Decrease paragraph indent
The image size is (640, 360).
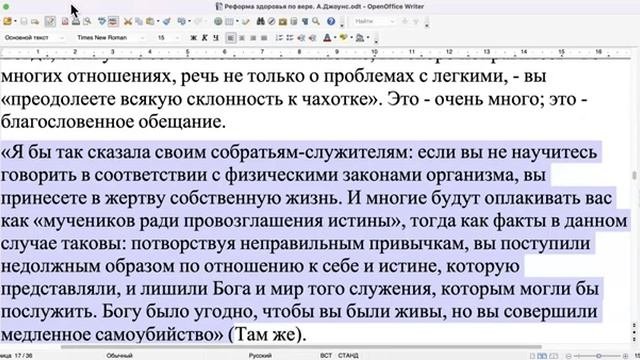(301, 38)
